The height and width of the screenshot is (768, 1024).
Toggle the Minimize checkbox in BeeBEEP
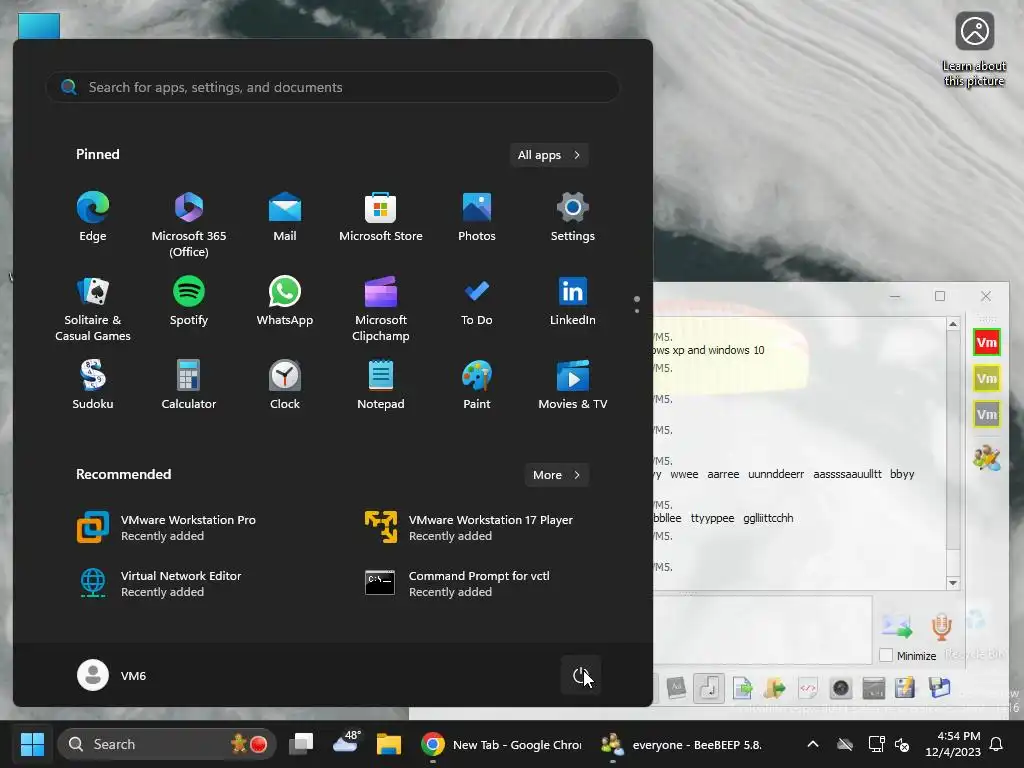[x=886, y=655]
